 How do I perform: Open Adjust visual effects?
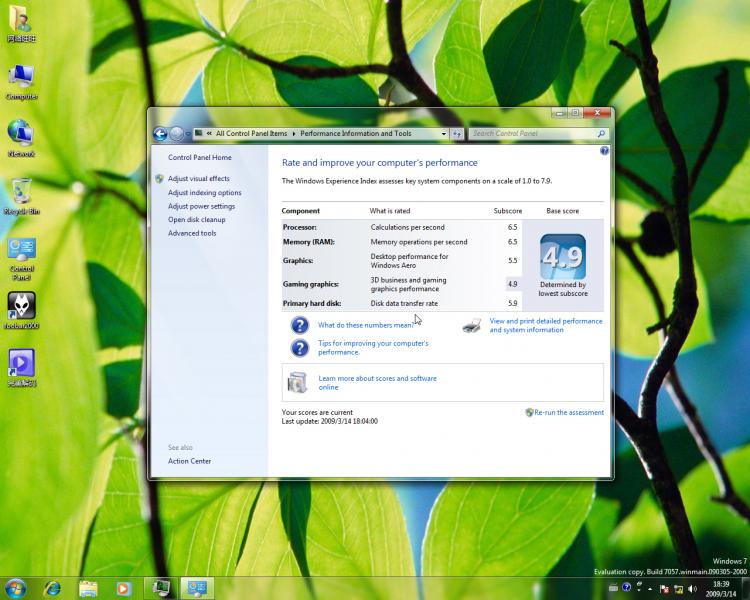[x=199, y=178]
